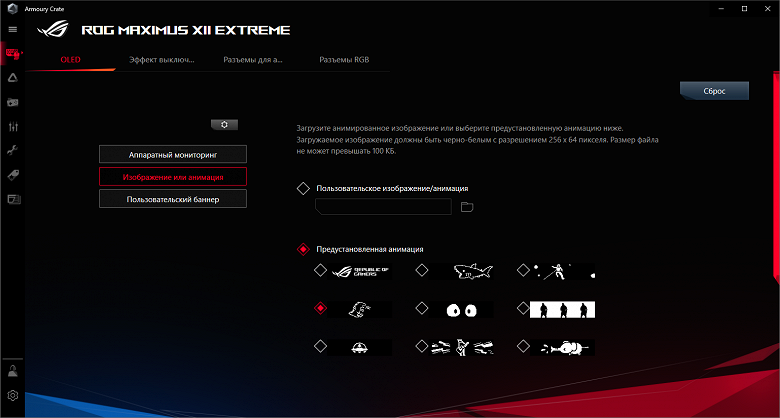Choose the shark animation radio
Image resolution: width=780 pixels, height=418 pixels.
(x=422, y=270)
